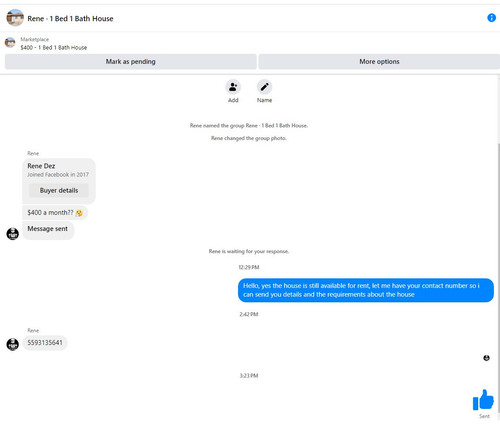Click conversation title 'Rene - 1 Bed 1 Bath House'

pyautogui.click(x=70, y=19)
